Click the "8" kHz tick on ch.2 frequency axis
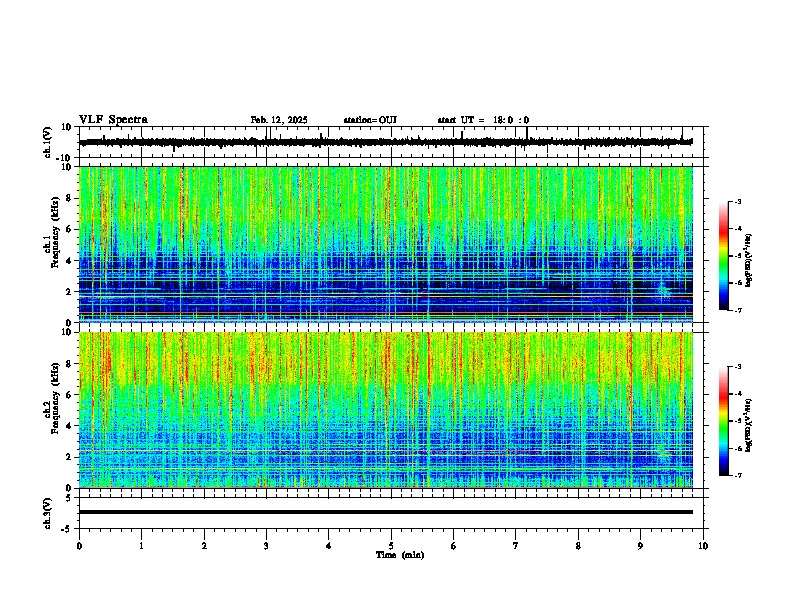The height and width of the screenshot is (612, 792). pos(70,364)
